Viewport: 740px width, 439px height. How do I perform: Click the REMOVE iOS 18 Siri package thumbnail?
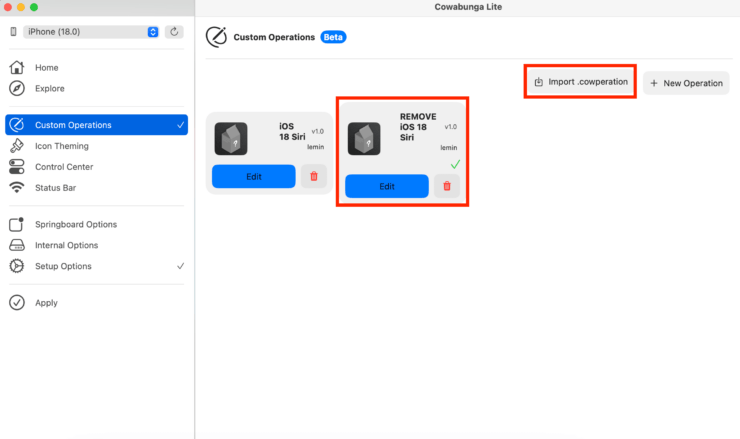coord(364,139)
